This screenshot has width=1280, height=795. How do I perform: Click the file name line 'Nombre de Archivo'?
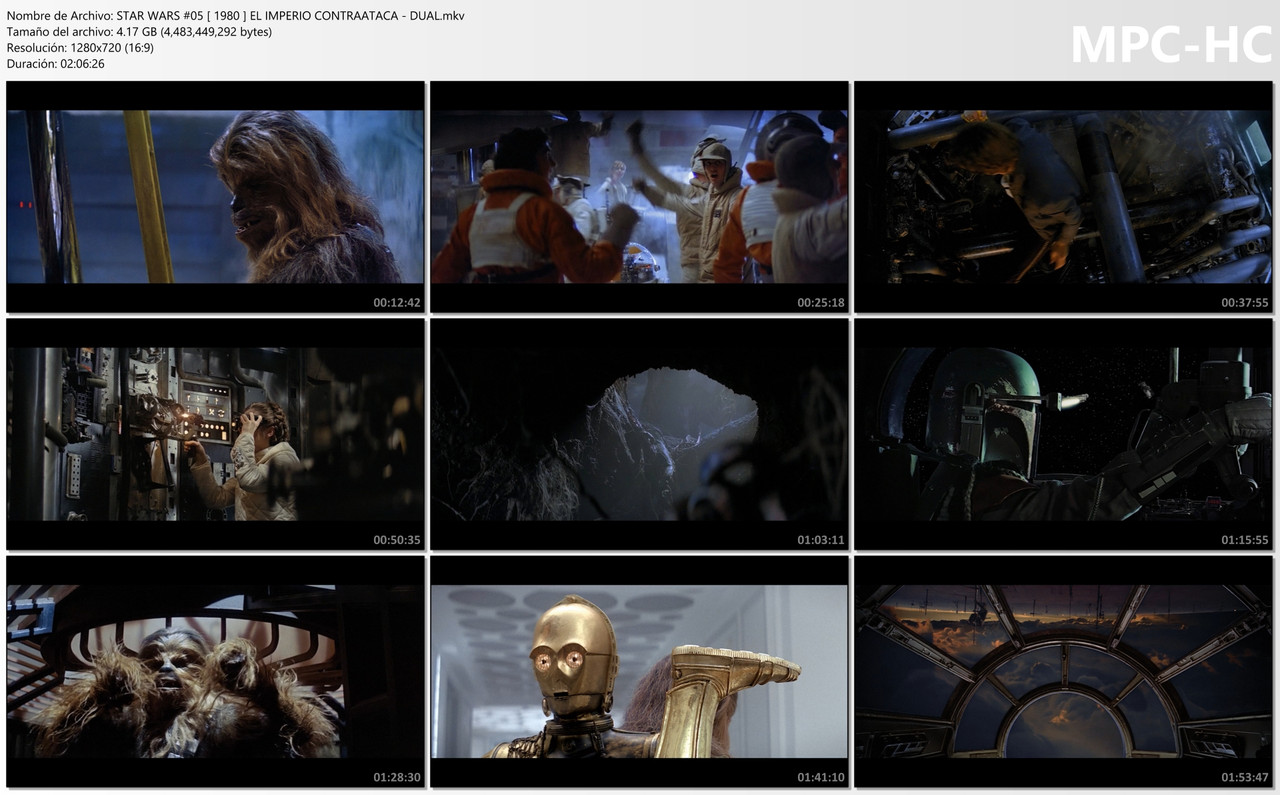[x=235, y=16]
